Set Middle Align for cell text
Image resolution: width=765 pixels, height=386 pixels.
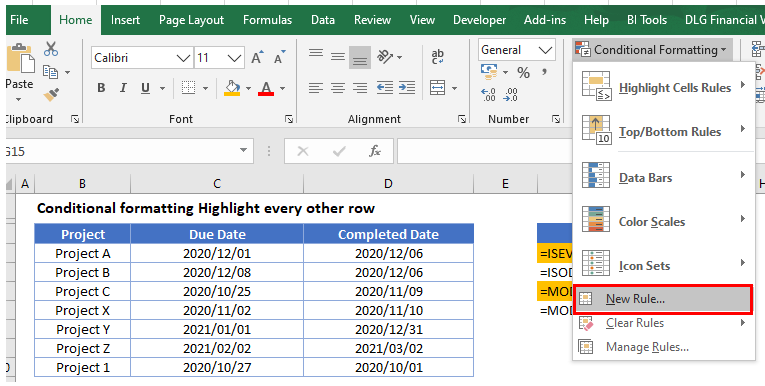click(338, 57)
